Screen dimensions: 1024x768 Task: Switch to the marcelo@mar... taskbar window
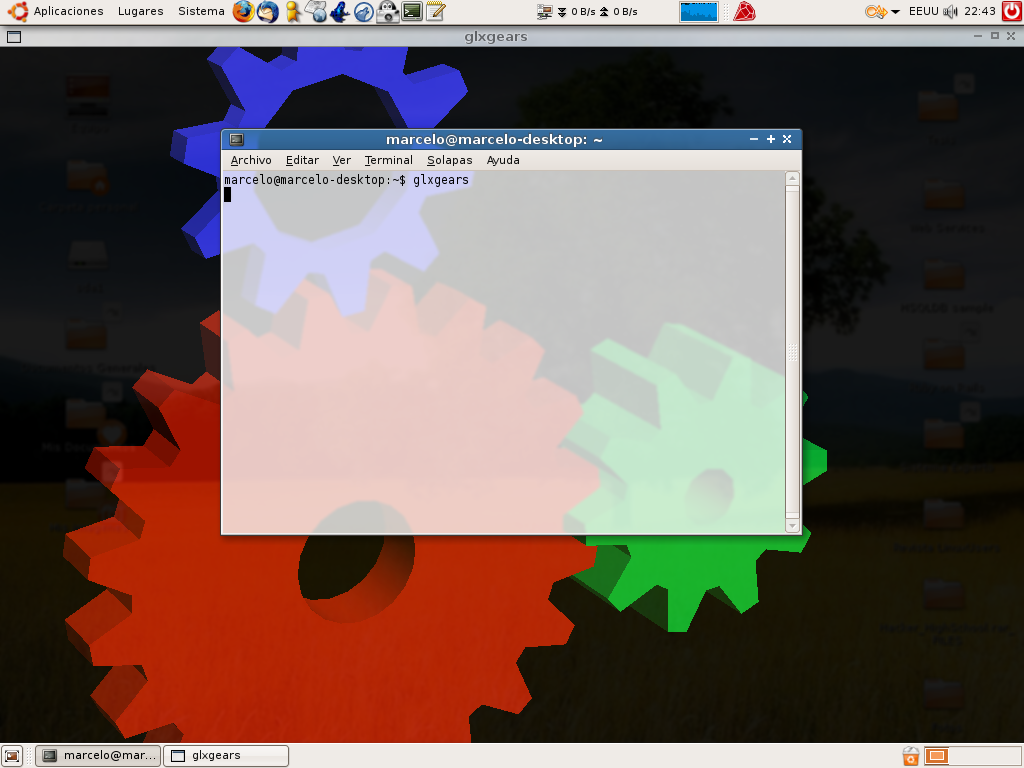(x=97, y=756)
